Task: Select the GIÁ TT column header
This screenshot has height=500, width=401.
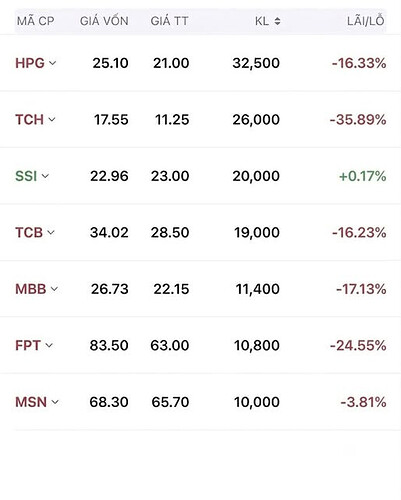Action: pos(169,21)
